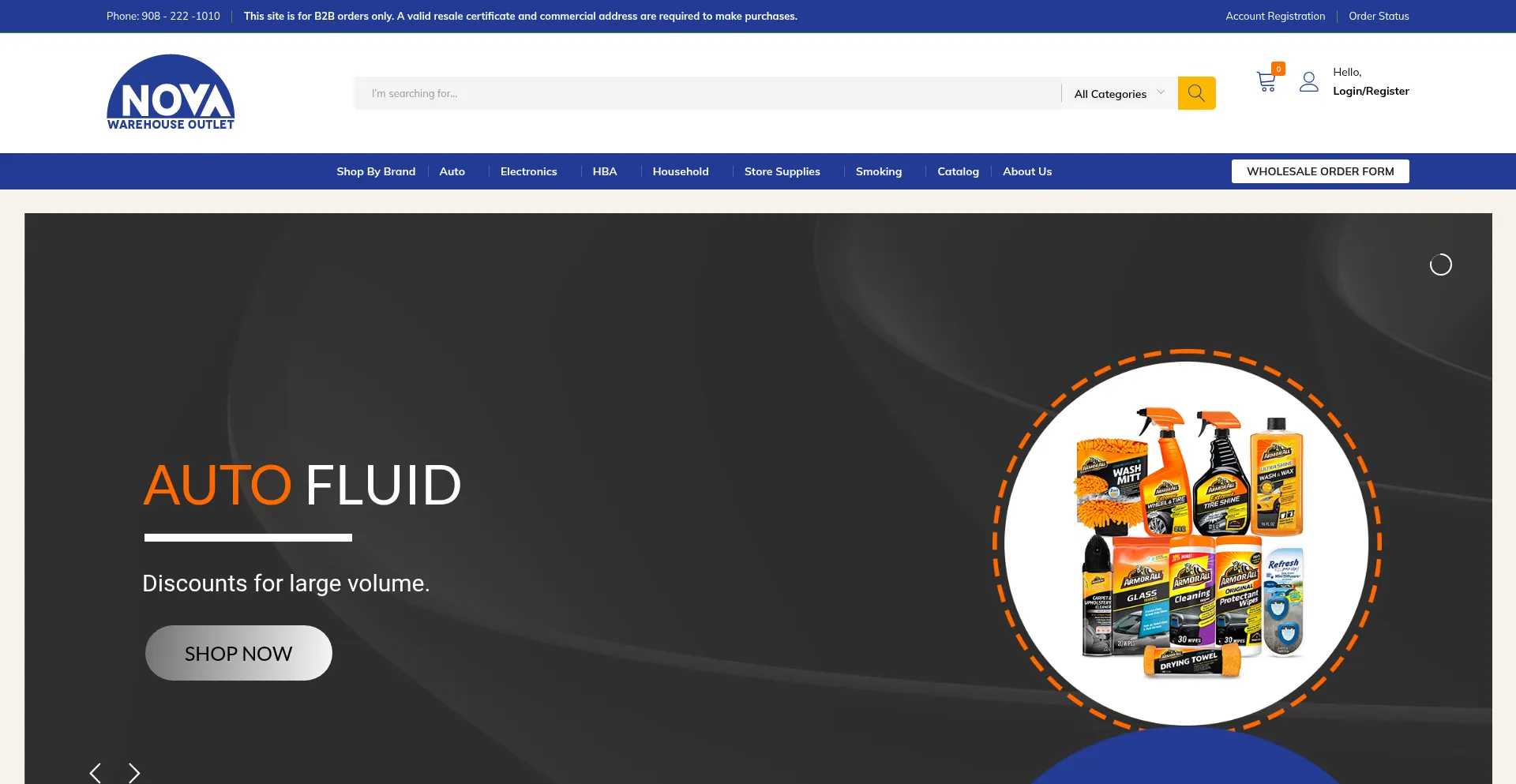Image resolution: width=1516 pixels, height=784 pixels.
Task: Check the Order Status link
Action: click(1379, 16)
